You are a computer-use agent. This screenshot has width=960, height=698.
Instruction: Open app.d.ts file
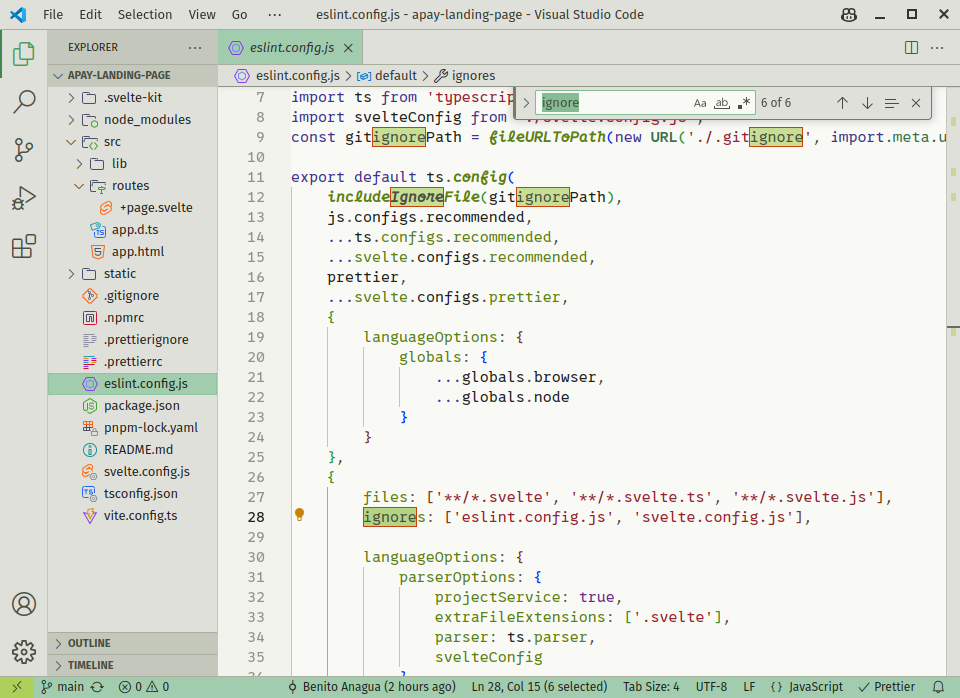pos(133,230)
